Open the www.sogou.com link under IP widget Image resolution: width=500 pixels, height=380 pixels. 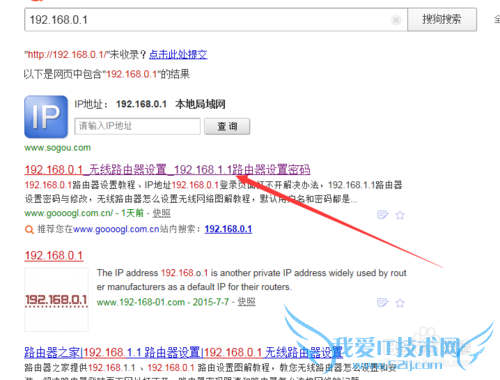pyautogui.click(x=57, y=148)
